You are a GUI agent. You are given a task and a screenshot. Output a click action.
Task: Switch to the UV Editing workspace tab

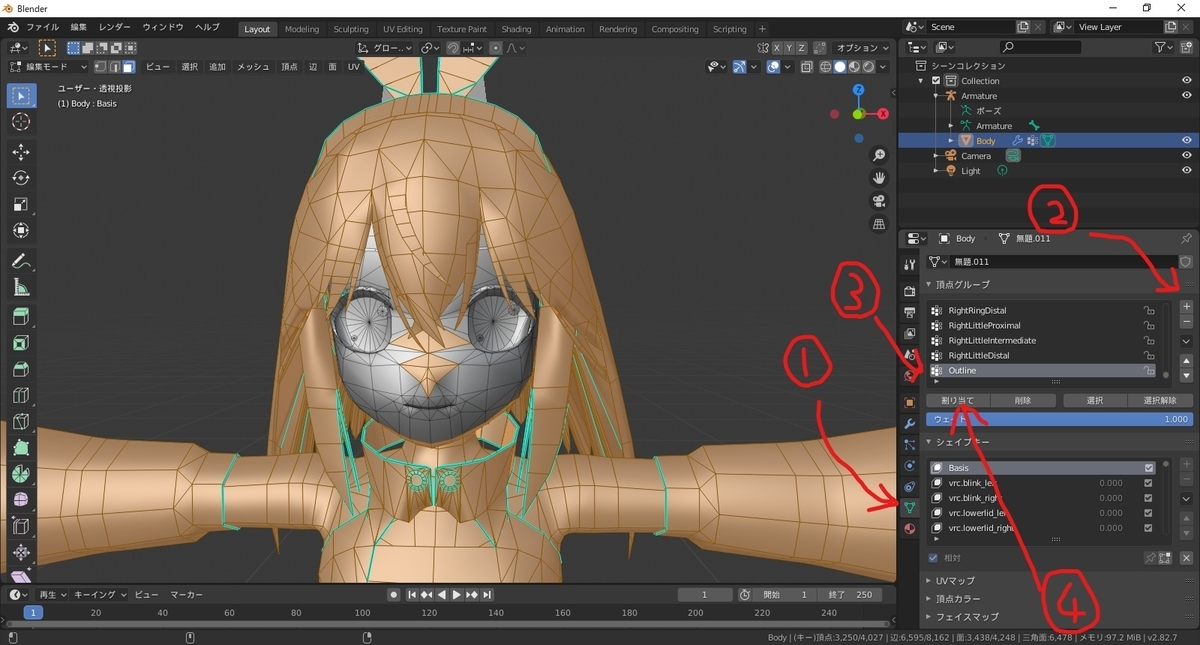[403, 29]
